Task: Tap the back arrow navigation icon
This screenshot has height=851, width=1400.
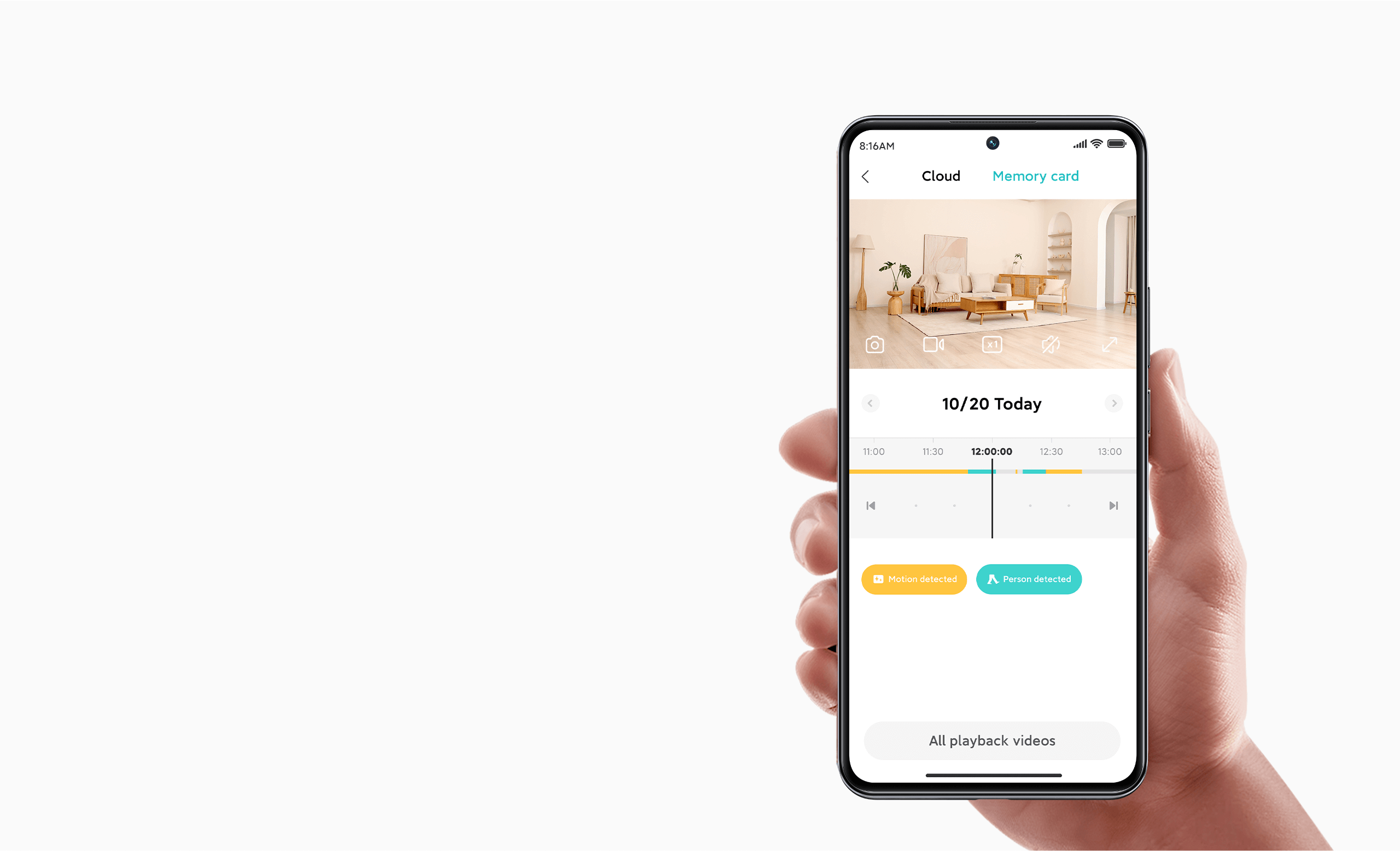Action: point(866,176)
